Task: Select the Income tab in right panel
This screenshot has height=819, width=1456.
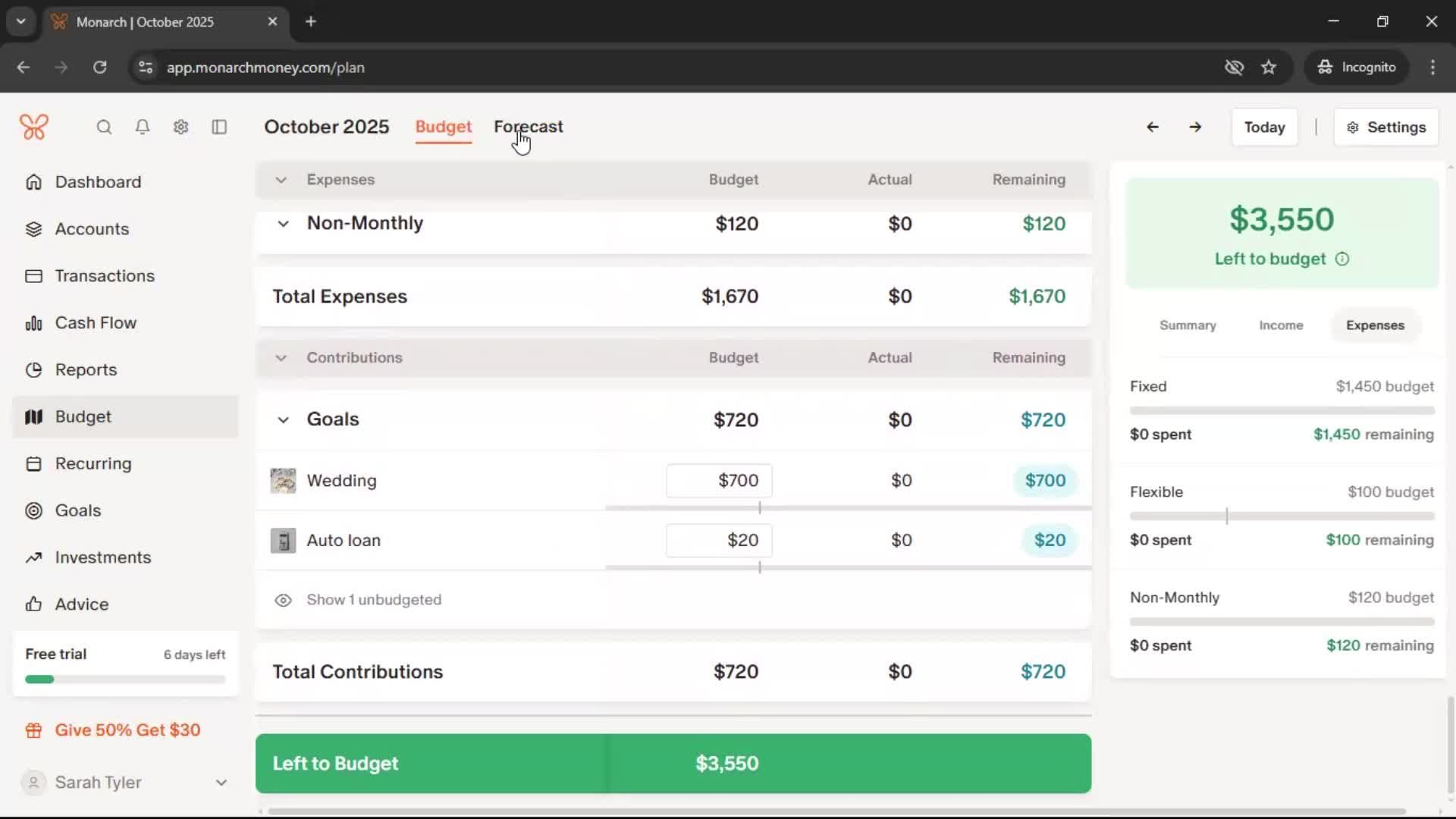Action: [x=1281, y=325]
